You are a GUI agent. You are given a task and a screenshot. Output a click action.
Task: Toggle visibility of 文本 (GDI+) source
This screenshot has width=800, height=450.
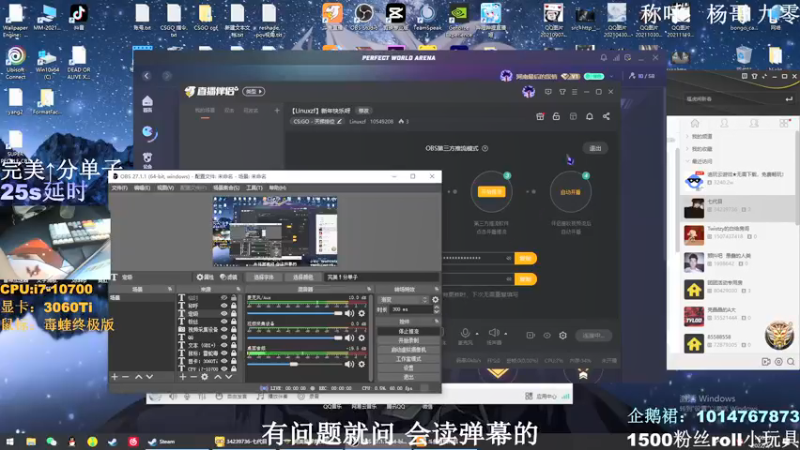(223, 345)
